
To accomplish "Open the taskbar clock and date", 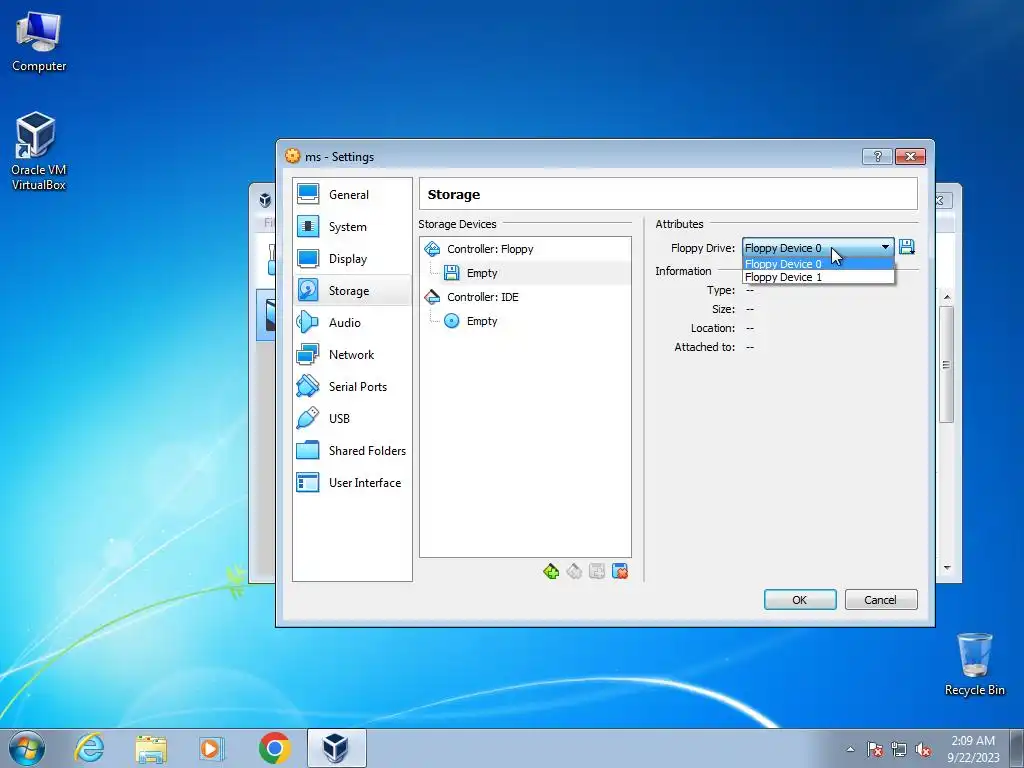I will click(x=973, y=749).
